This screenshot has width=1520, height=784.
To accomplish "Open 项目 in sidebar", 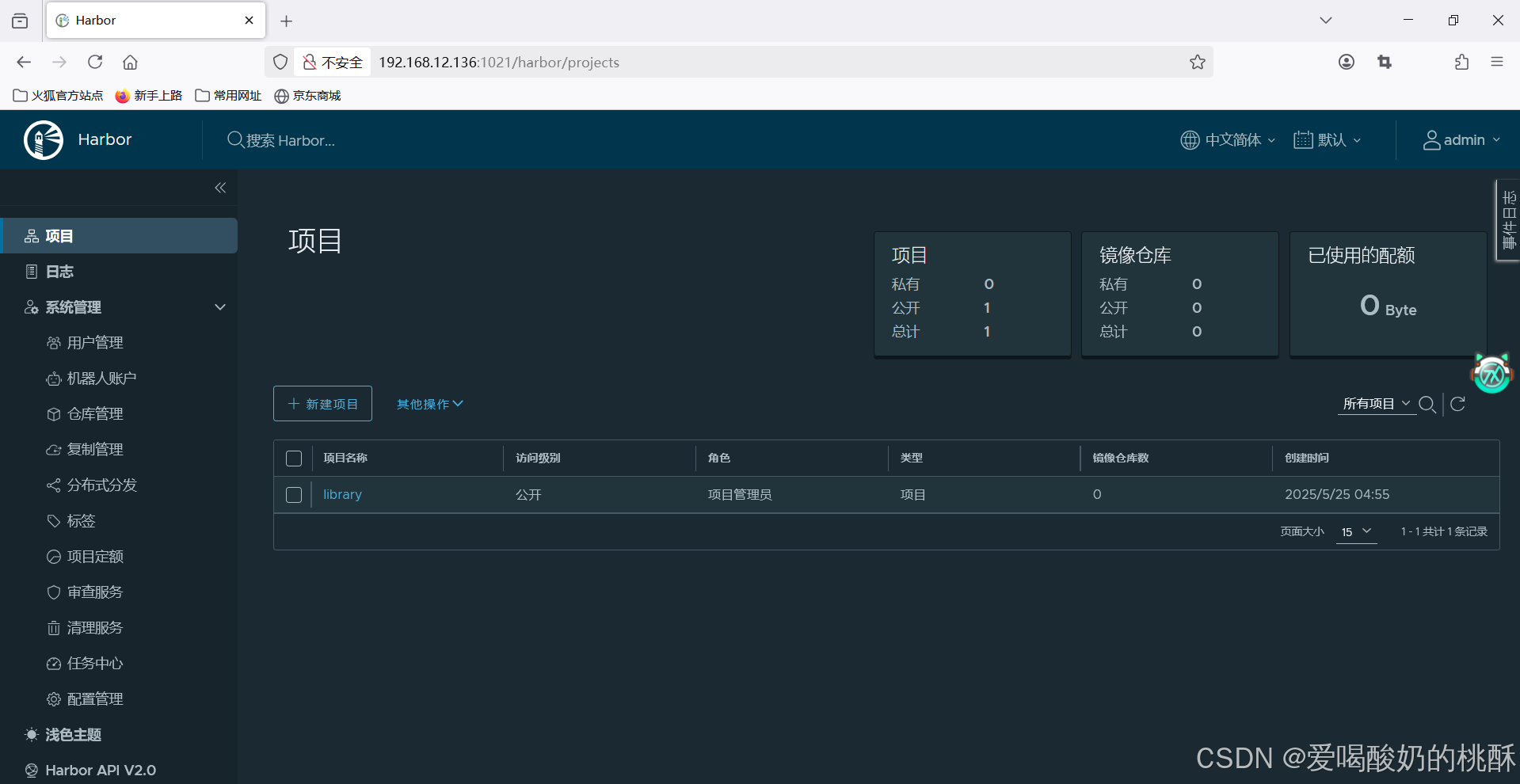I will point(119,236).
